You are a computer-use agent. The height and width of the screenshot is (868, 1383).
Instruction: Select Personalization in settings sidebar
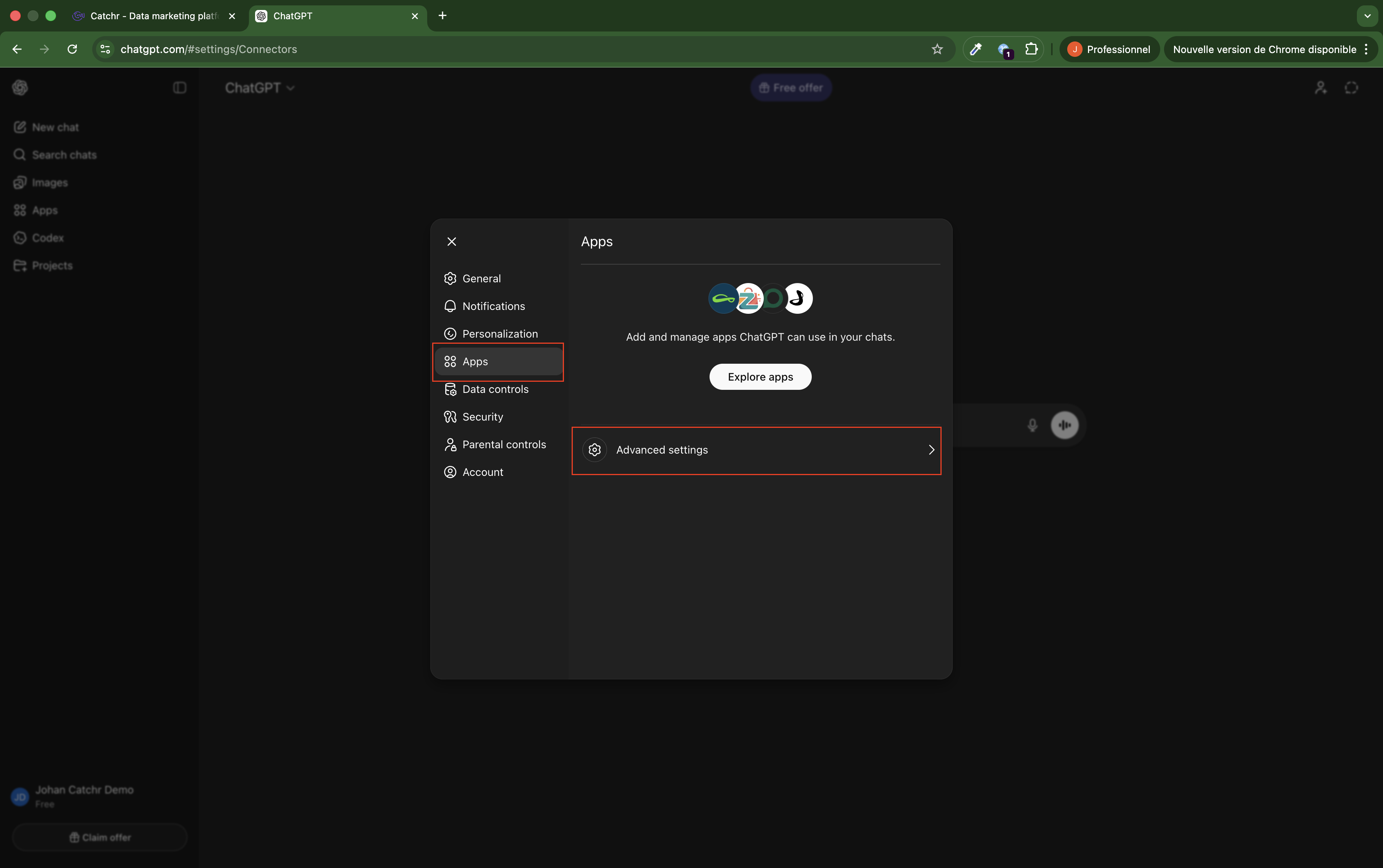pyautogui.click(x=499, y=333)
